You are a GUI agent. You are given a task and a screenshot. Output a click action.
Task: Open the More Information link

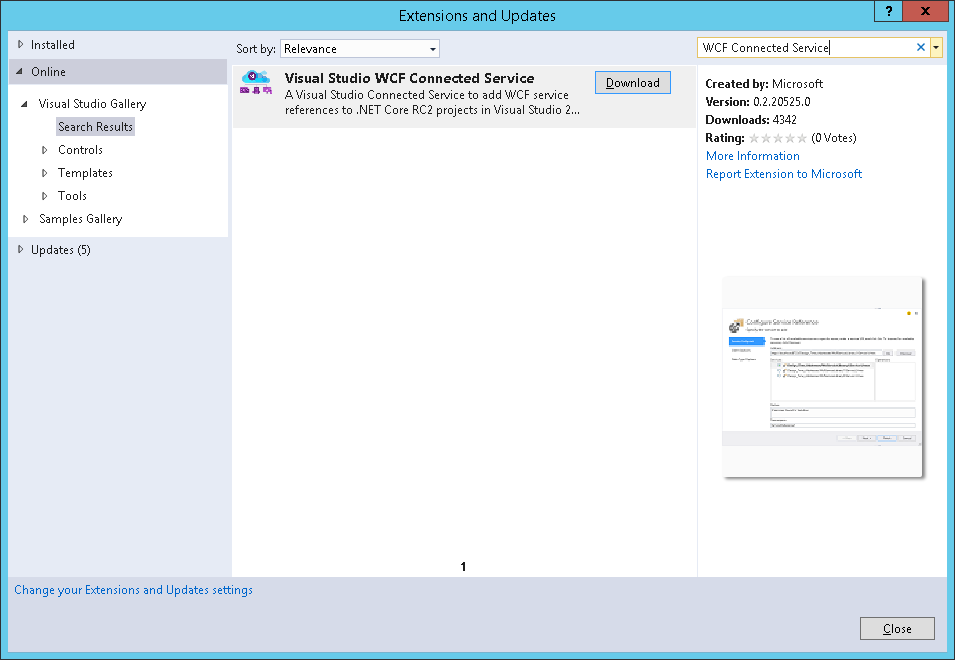tap(753, 156)
